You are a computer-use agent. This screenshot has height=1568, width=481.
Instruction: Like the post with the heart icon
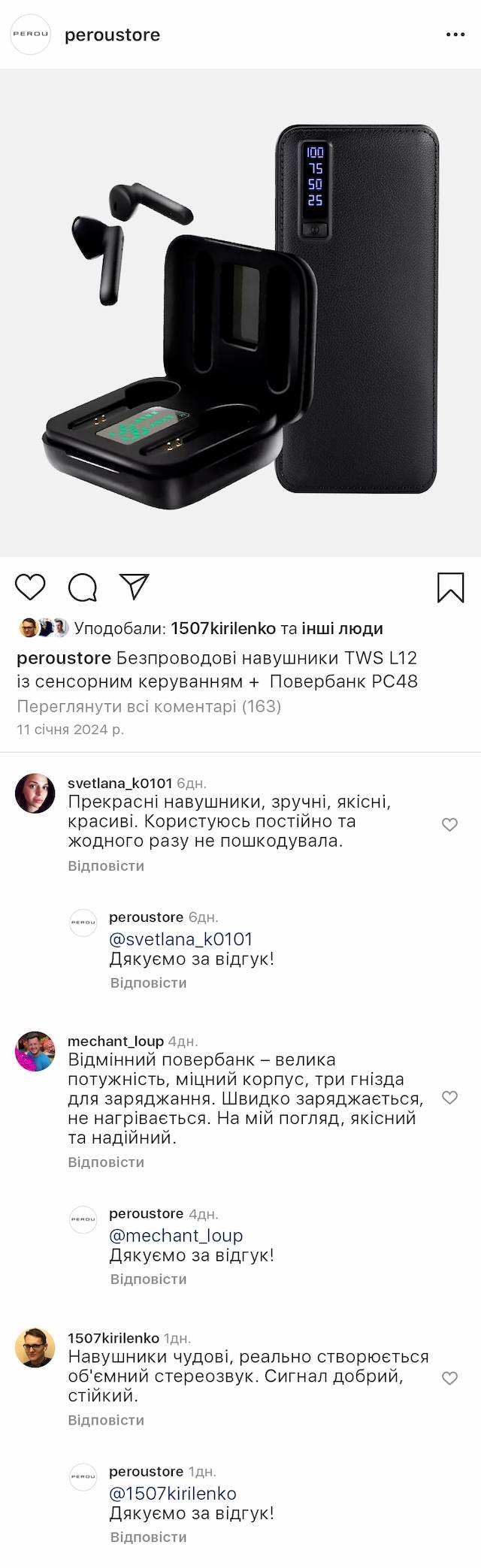[31, 588]
